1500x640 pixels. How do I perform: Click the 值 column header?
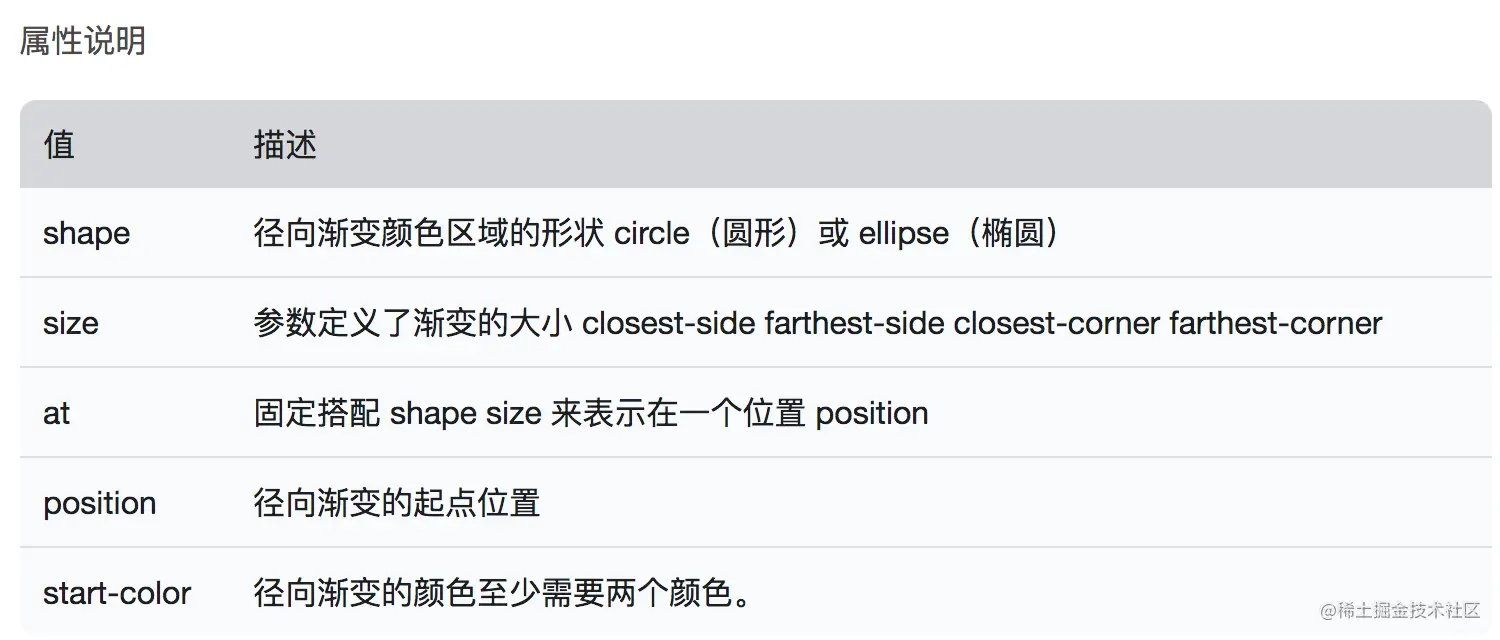tap(59, 145)
